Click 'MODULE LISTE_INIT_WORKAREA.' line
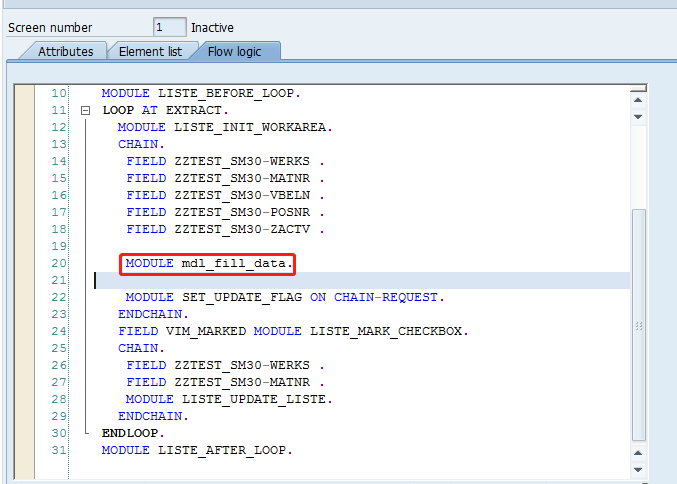 pyautogui.click(x=225, y=127)
